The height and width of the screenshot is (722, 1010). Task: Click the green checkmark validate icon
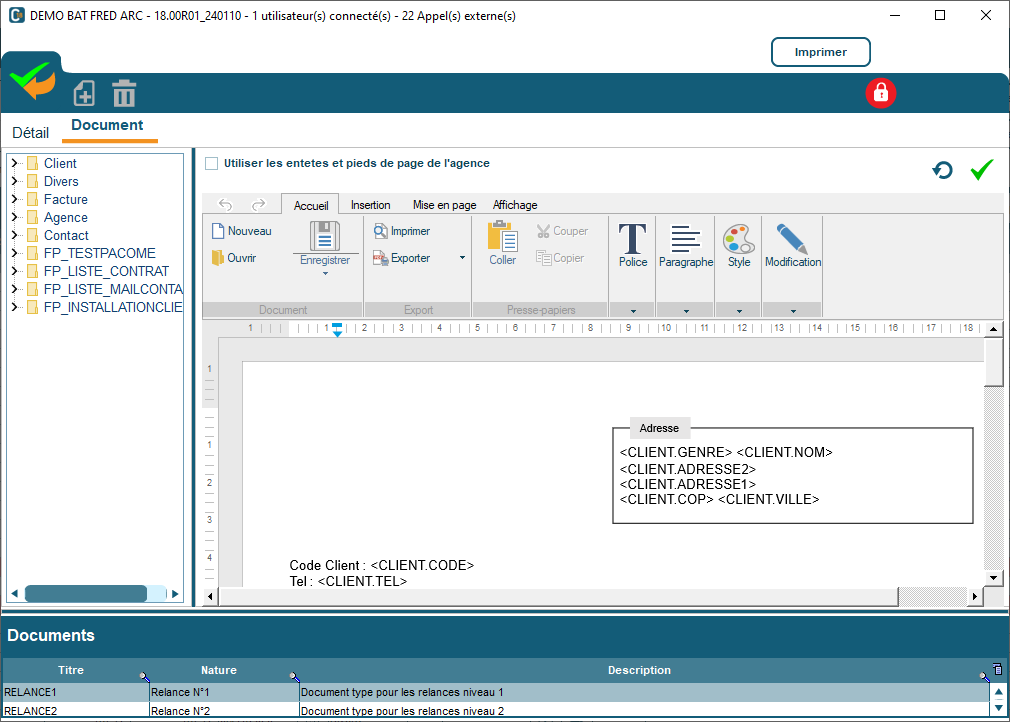pos(982,170)
